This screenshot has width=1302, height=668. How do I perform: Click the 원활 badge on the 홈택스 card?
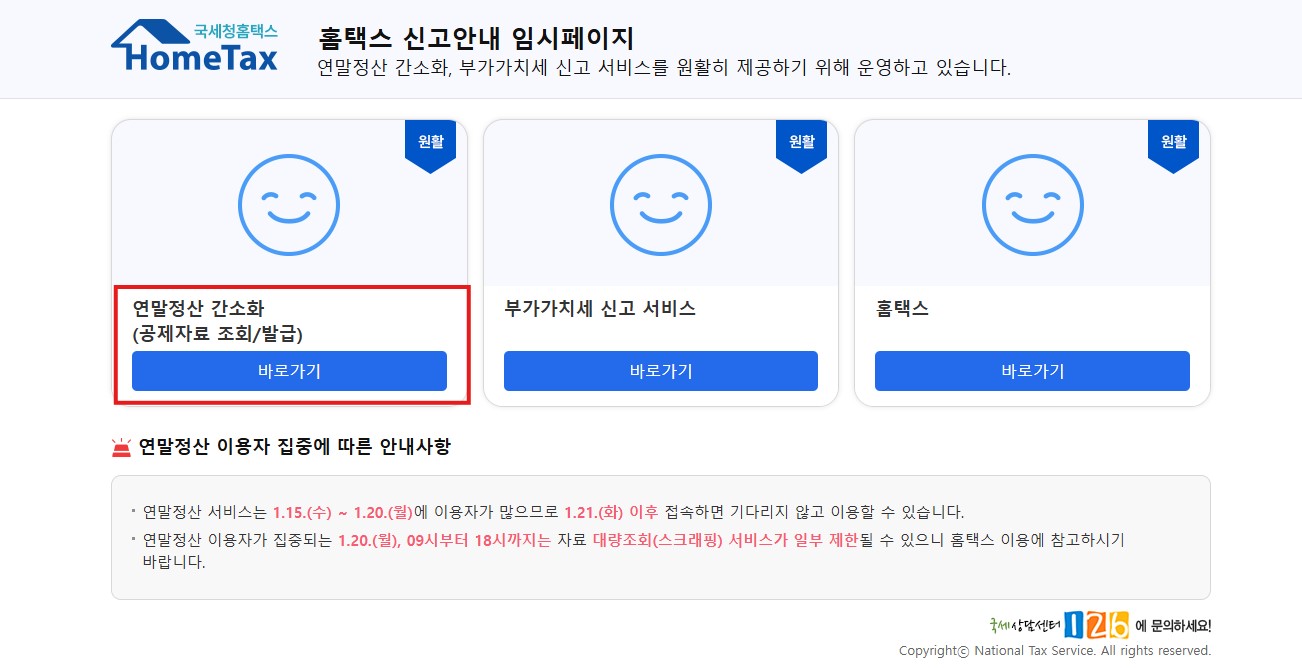[x=1173, y=141]
